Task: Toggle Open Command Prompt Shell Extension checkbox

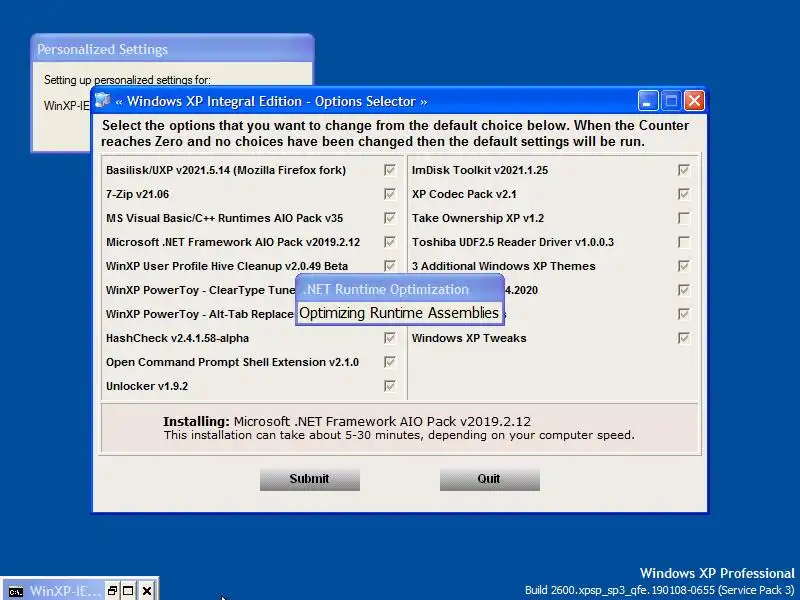Action: click(x=390, y=362)
